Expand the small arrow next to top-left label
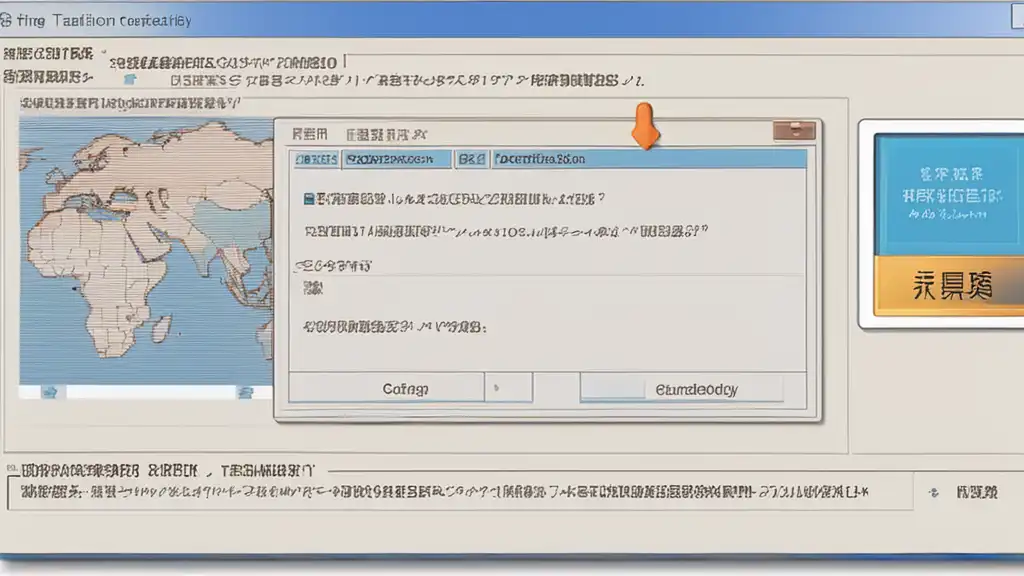Screen dimensions: 1024x576 coord(104,51)
